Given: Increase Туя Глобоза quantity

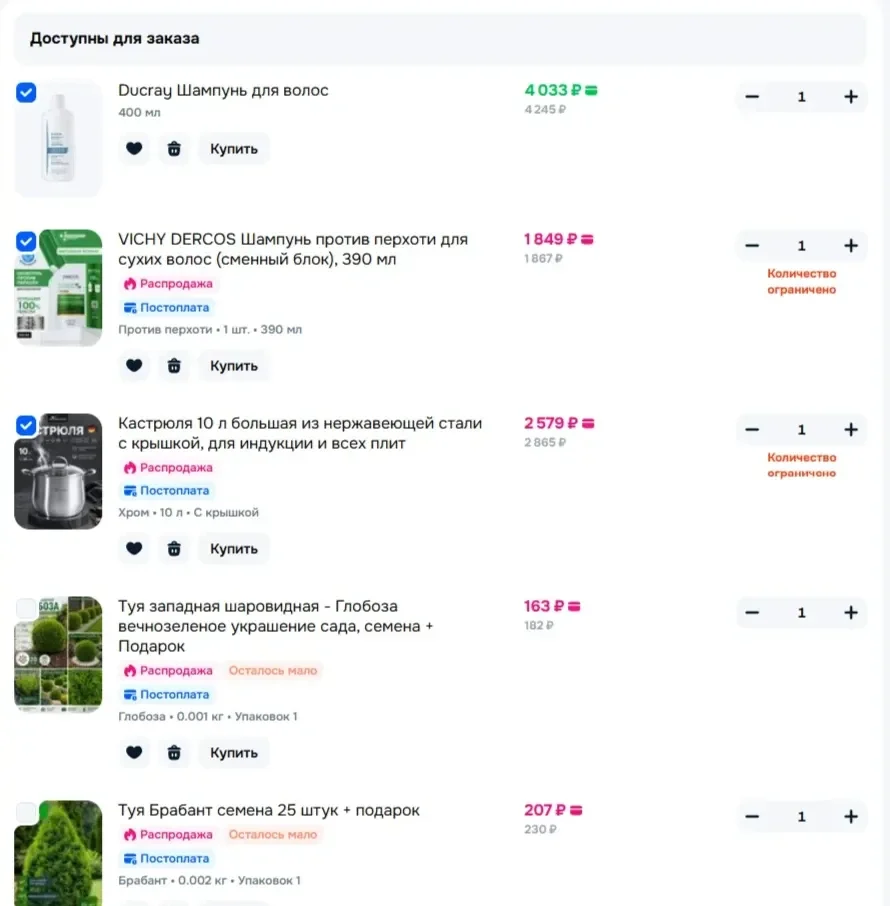Looking at the screenshot, I should (x=851, y=612).
